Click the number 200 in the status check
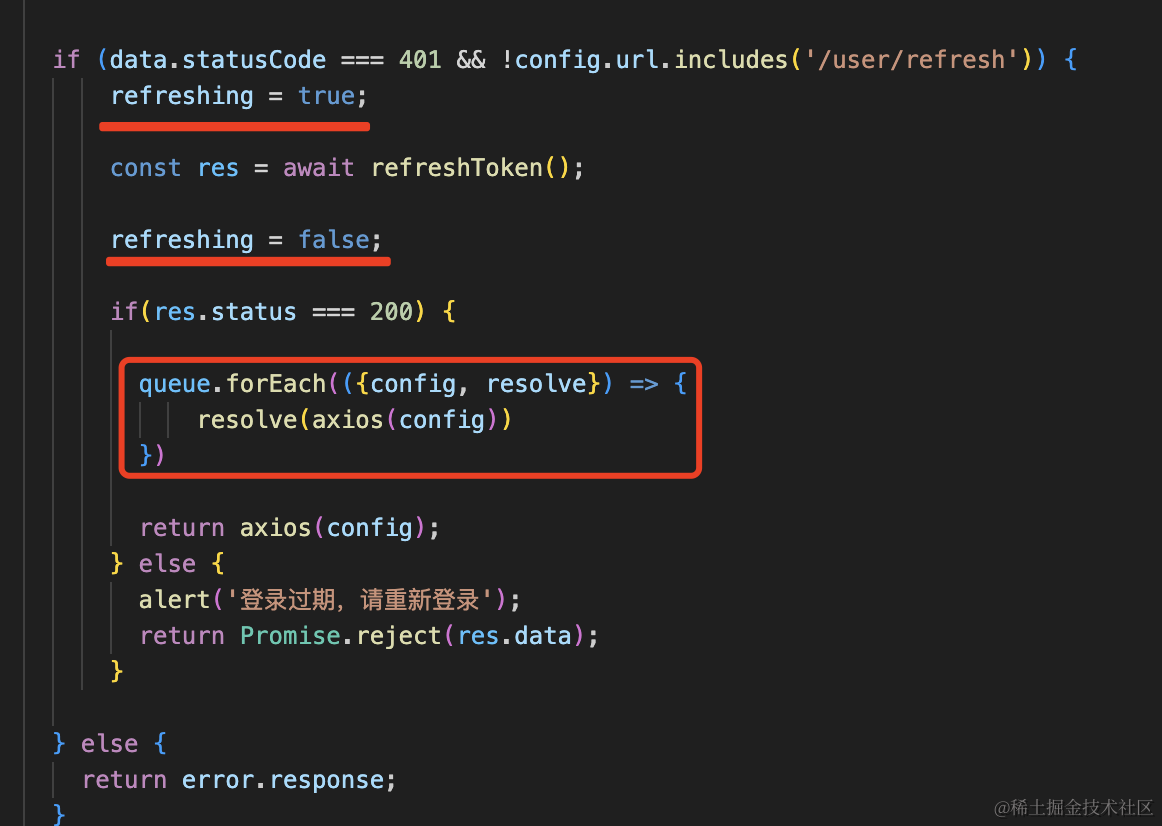The height and width of the screenshot is (826, 1162). coord(391,312)
